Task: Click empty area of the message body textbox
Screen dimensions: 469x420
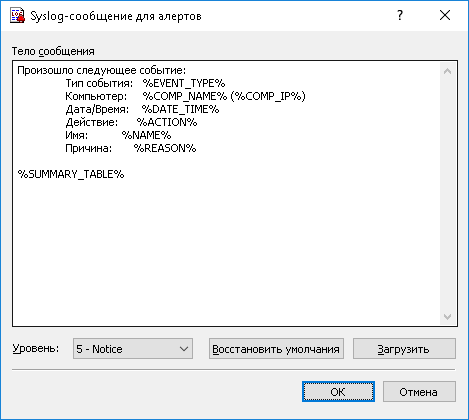Action: [x=227, y=250]
